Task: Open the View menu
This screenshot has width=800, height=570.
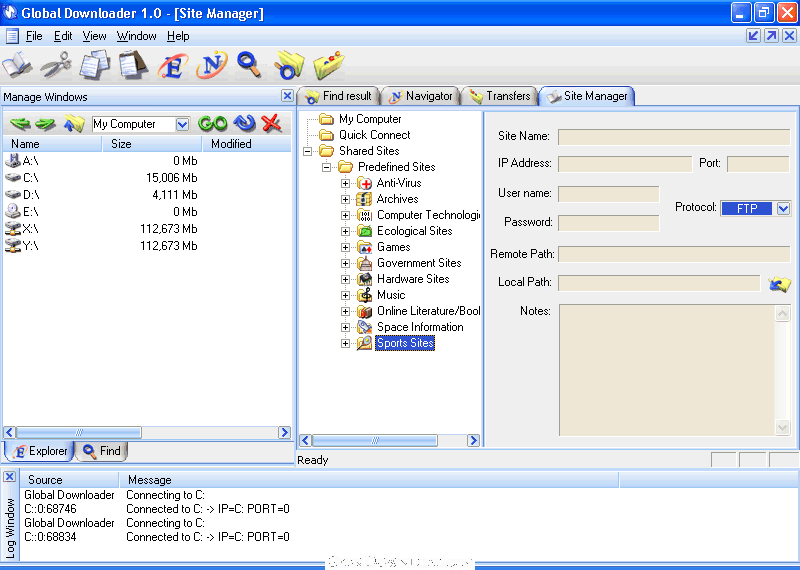Action: click(94, 36)
